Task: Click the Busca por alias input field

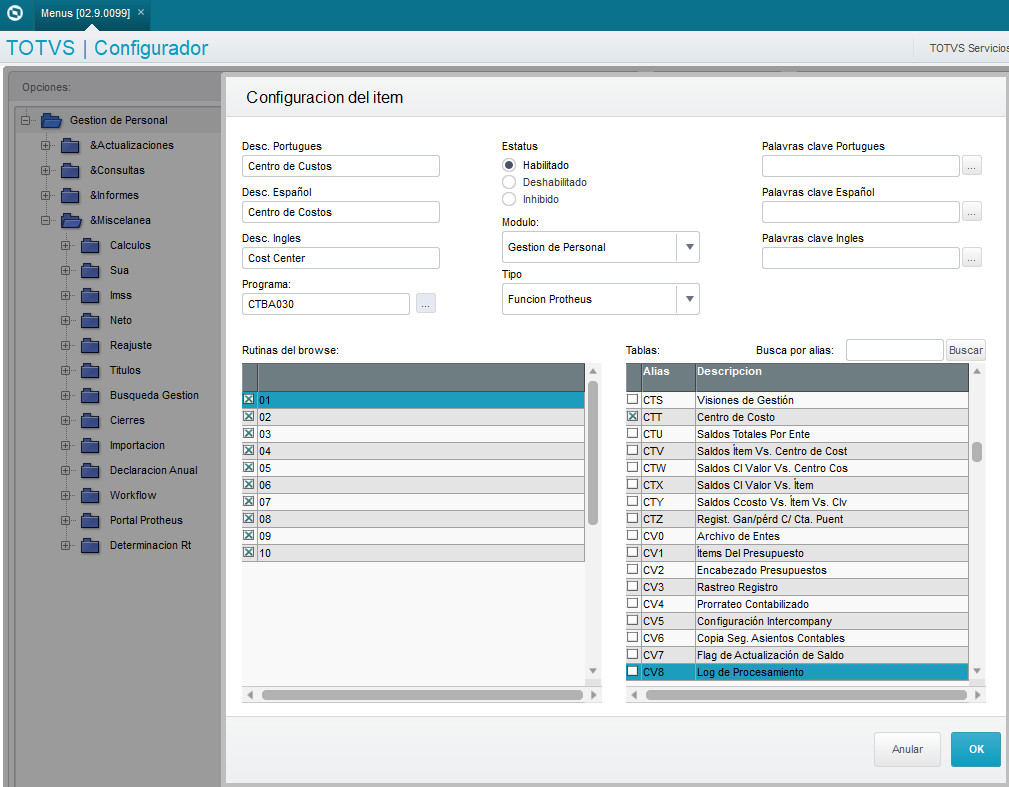Action: point(894,350)
